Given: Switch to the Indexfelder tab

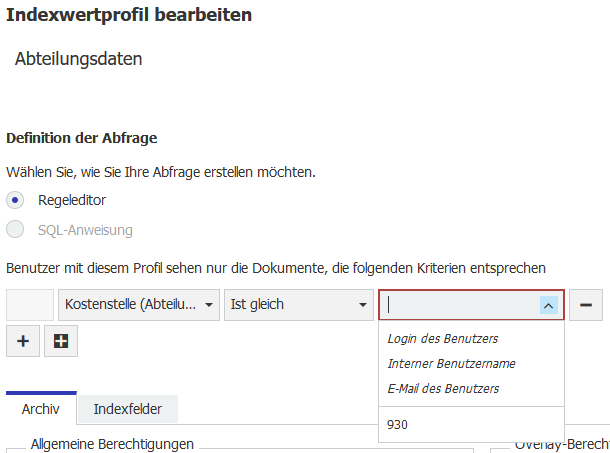Looking at the screenshot, I should tap(127, 408).
